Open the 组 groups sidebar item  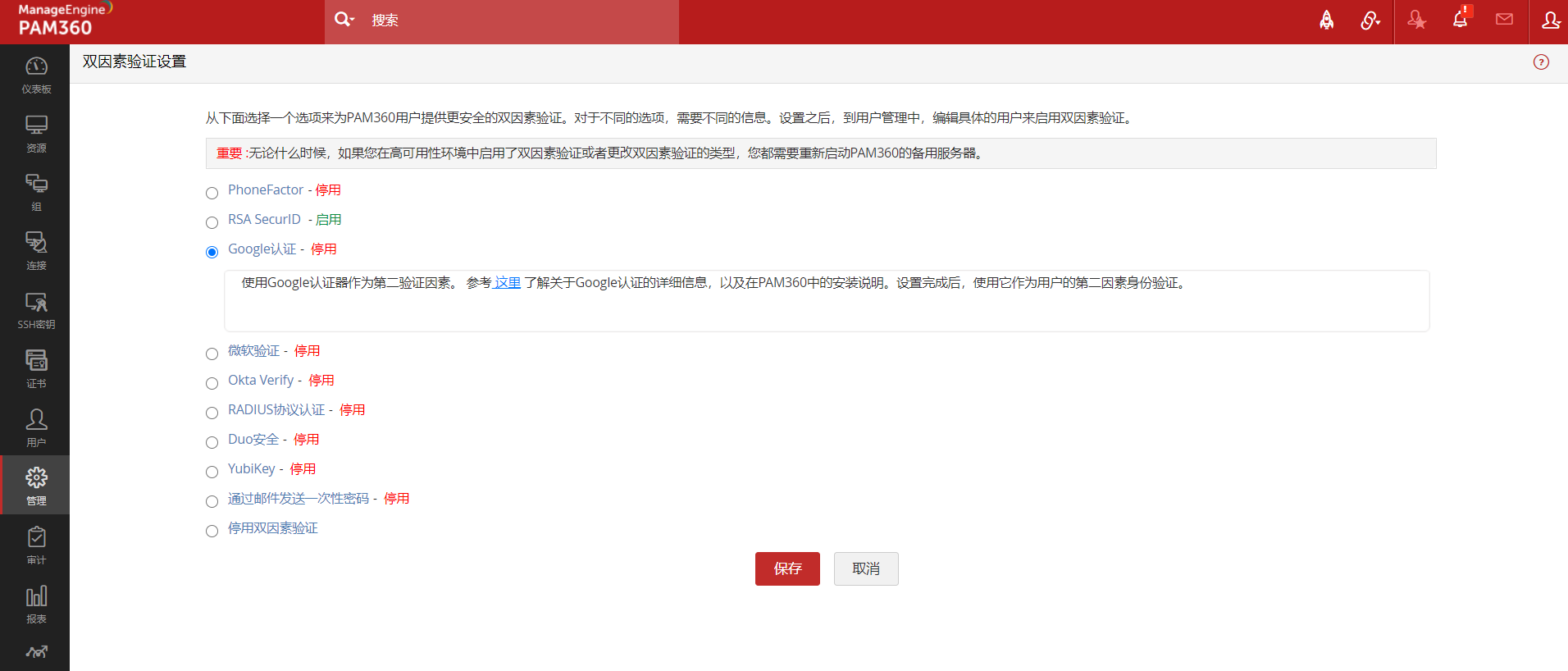[x=36, y=193]
